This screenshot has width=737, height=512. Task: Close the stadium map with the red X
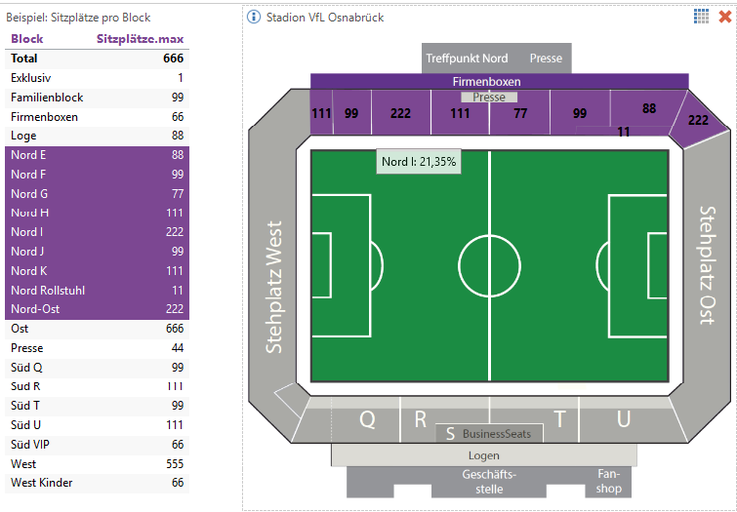click(725, 17)
